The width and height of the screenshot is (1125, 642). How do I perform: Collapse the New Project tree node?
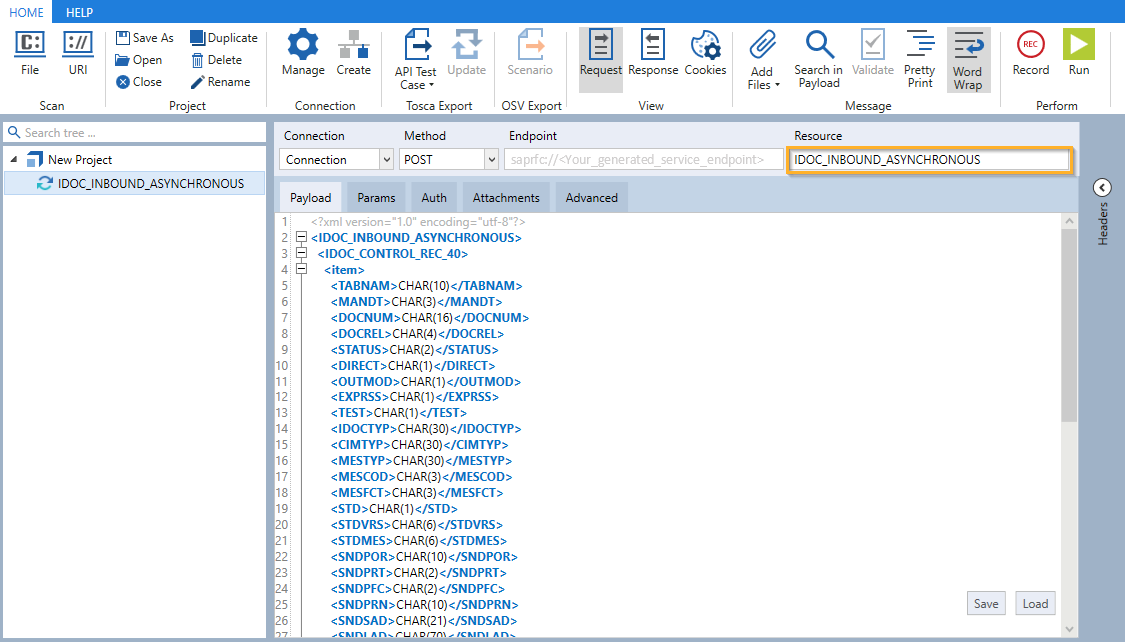tap(14, 160)
